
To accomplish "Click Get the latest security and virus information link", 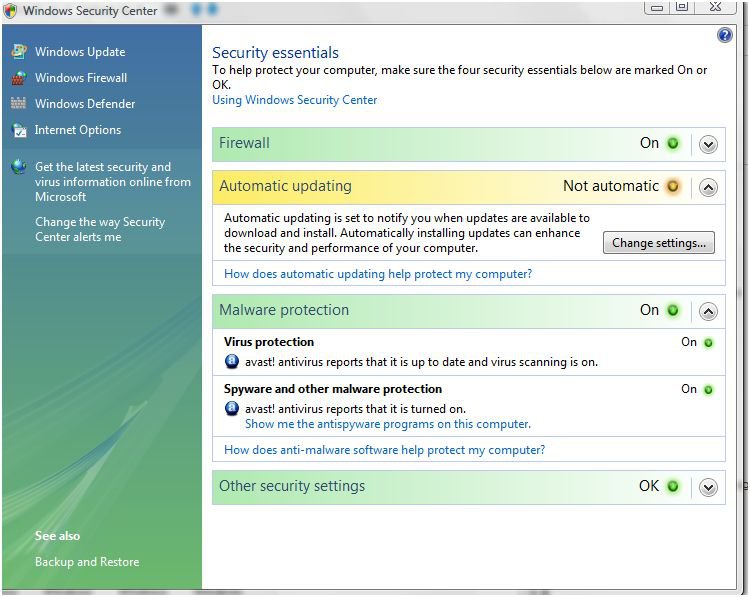I will click(x=113, y=182).
